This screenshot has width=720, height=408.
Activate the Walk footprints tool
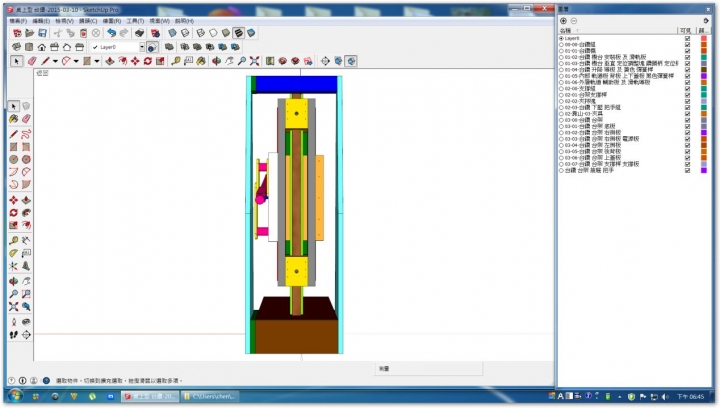(13, 335)
